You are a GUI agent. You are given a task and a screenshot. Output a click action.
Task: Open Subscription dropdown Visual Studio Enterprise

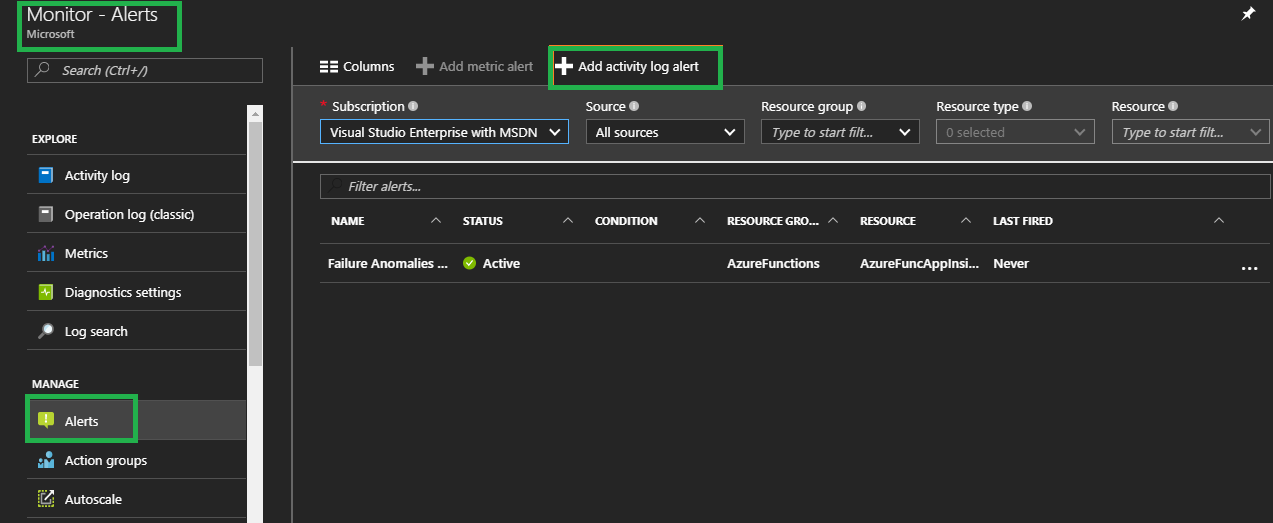tap(444, 132)
